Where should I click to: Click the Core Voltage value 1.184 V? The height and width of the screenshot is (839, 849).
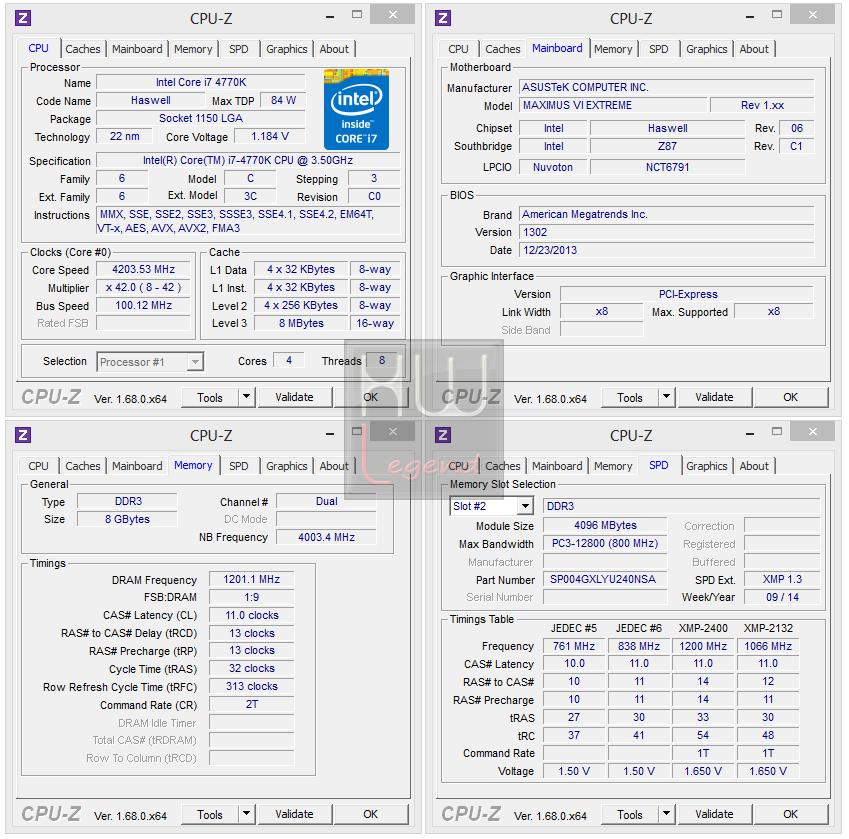pos(270,136)
